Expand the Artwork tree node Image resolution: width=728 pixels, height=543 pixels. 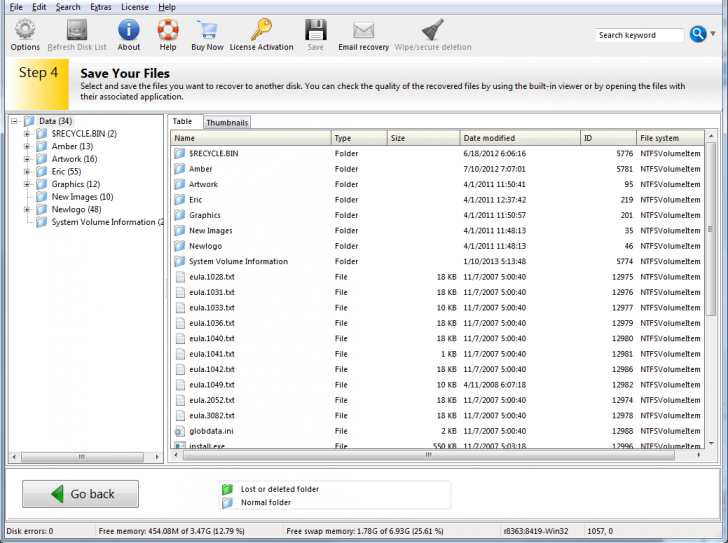point(27,159)
